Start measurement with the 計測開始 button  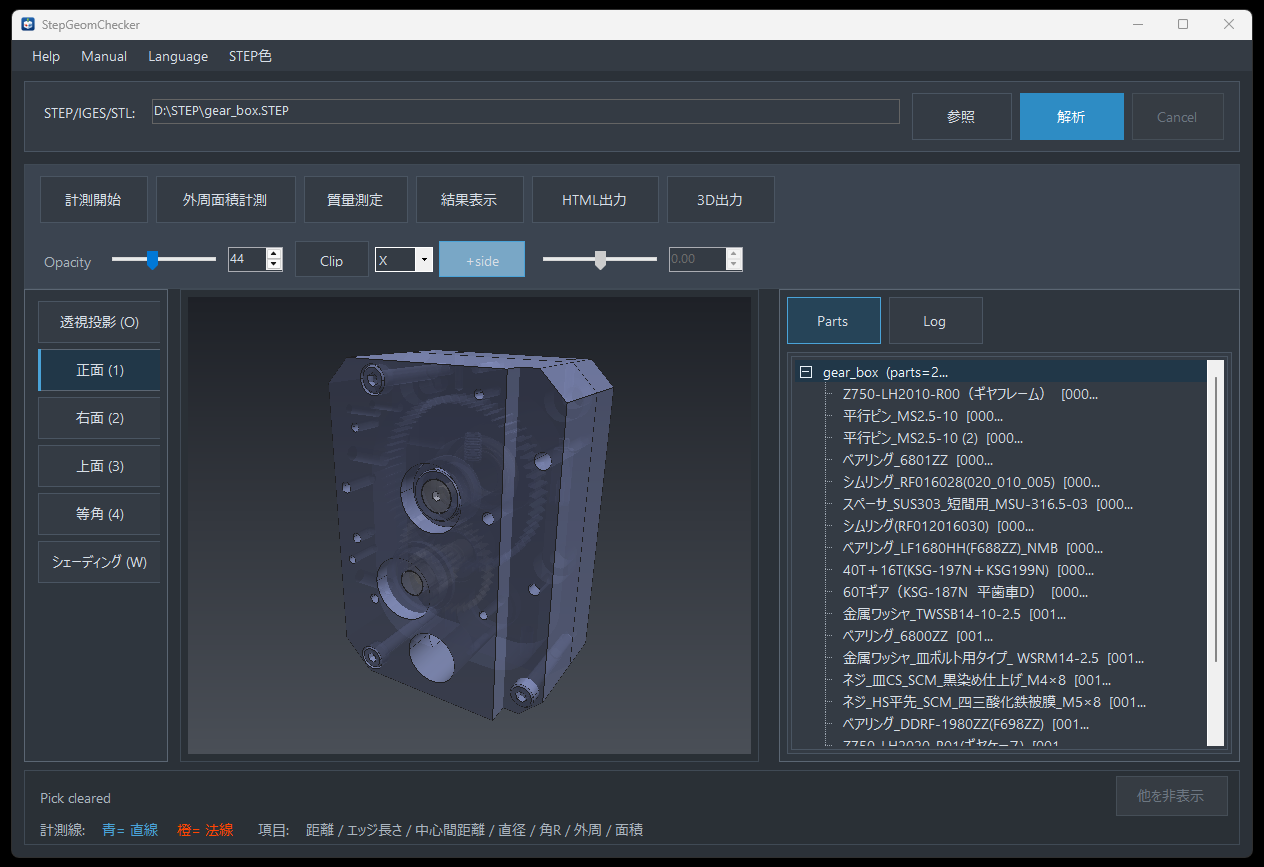[93, 199]
